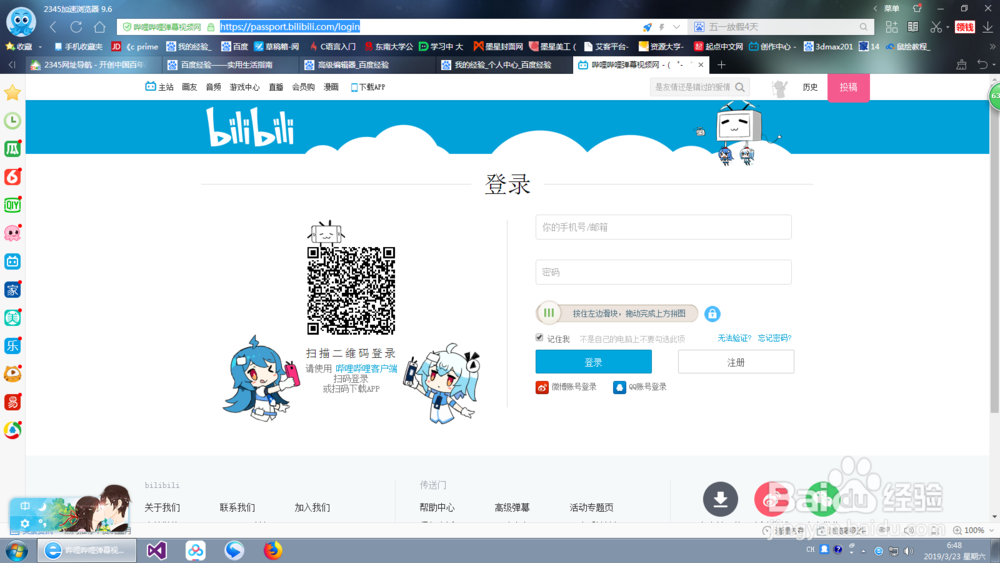Screen dimensions: 1000x563
Task: Click the rocket accelerate icon in address bar
Action: (x=647, y=27)
